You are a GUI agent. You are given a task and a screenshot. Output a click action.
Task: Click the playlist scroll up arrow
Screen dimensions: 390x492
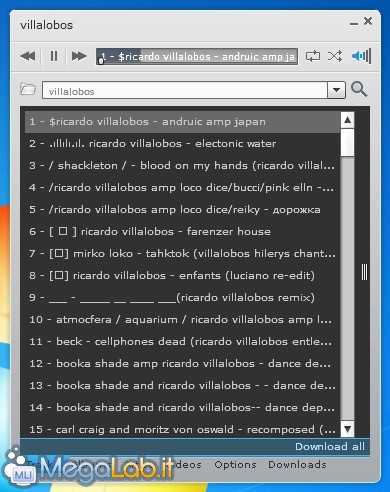click(x=347, y=120)
